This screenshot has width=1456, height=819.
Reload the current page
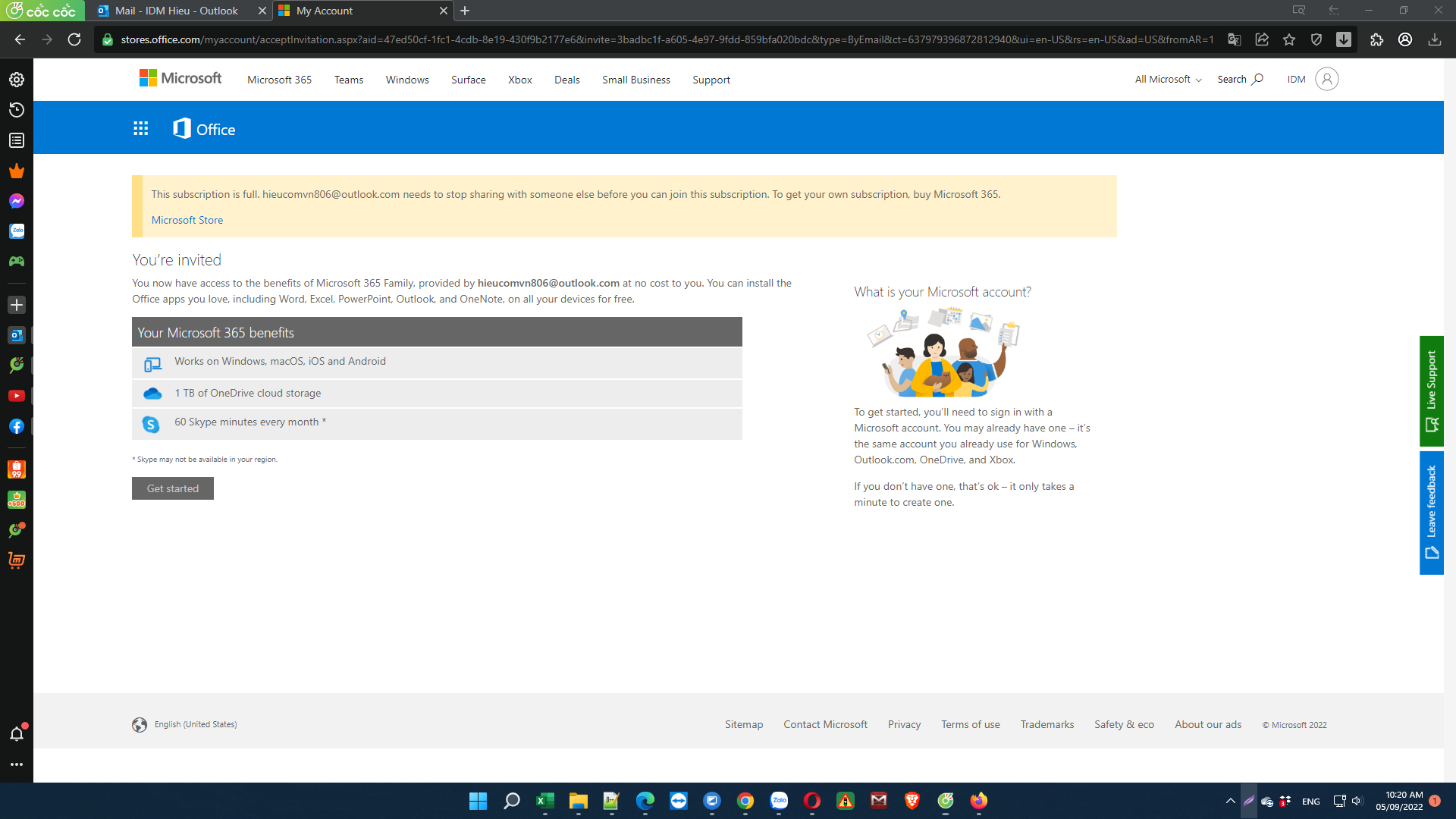pyautogui.click(x=74, y=39)
